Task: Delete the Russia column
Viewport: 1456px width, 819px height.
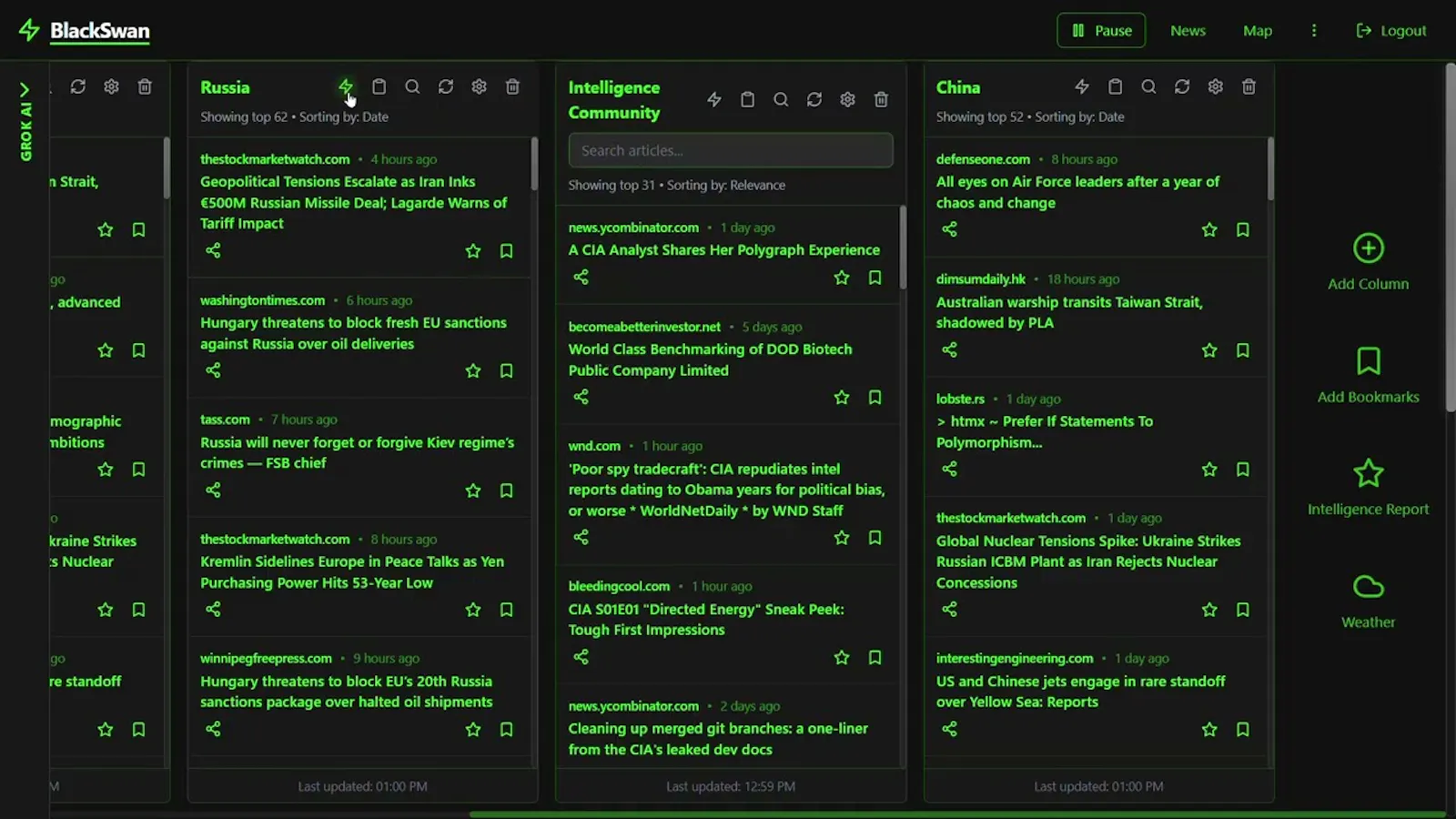Action: click(x=512, y=86)
